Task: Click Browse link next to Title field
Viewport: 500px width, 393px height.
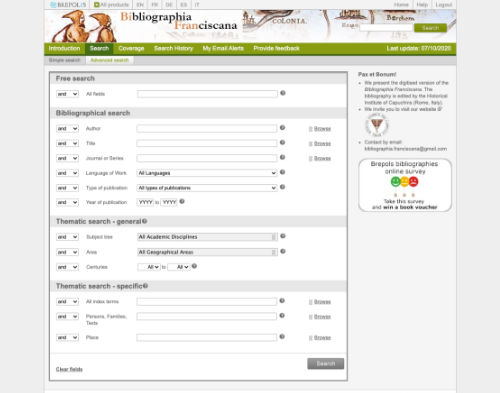Action: 322,144
